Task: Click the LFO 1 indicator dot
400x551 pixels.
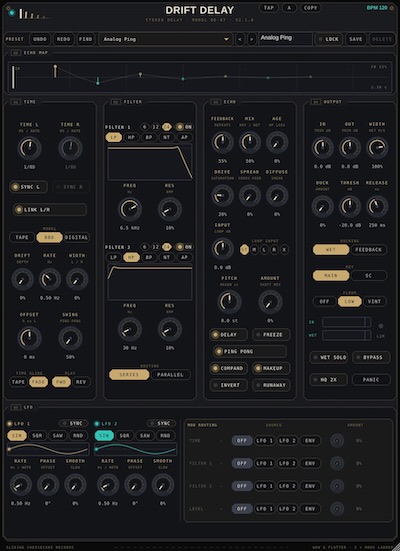Action: click(9, 424)
